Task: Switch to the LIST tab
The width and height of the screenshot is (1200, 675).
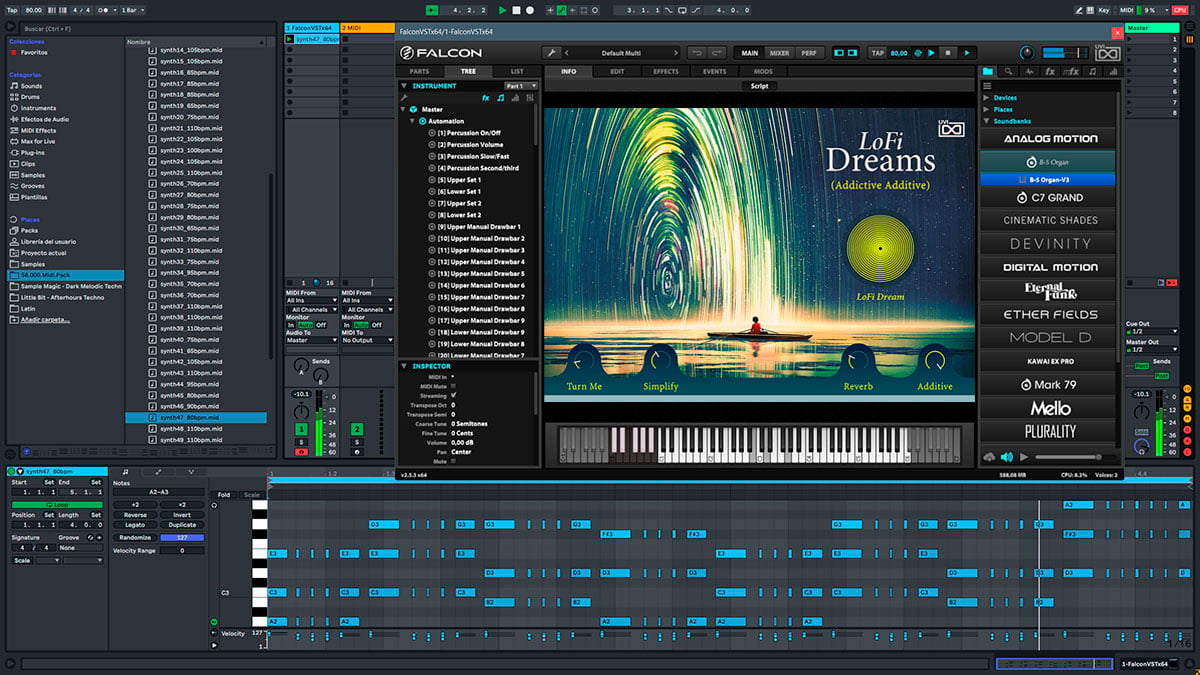Action: [516, 72]
